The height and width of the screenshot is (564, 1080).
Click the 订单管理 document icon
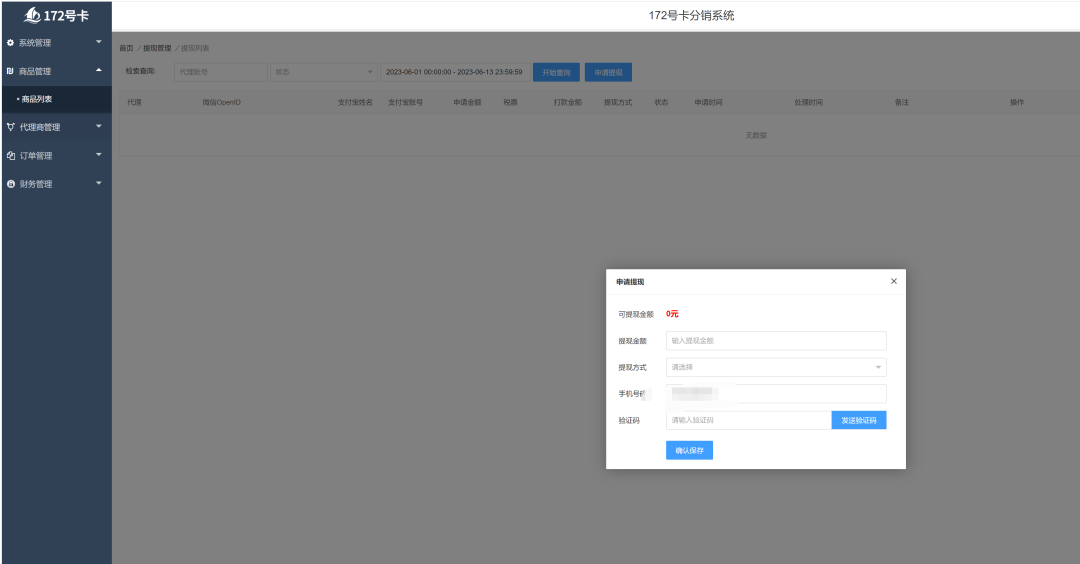pyautogui.click(x=10, y=156)
